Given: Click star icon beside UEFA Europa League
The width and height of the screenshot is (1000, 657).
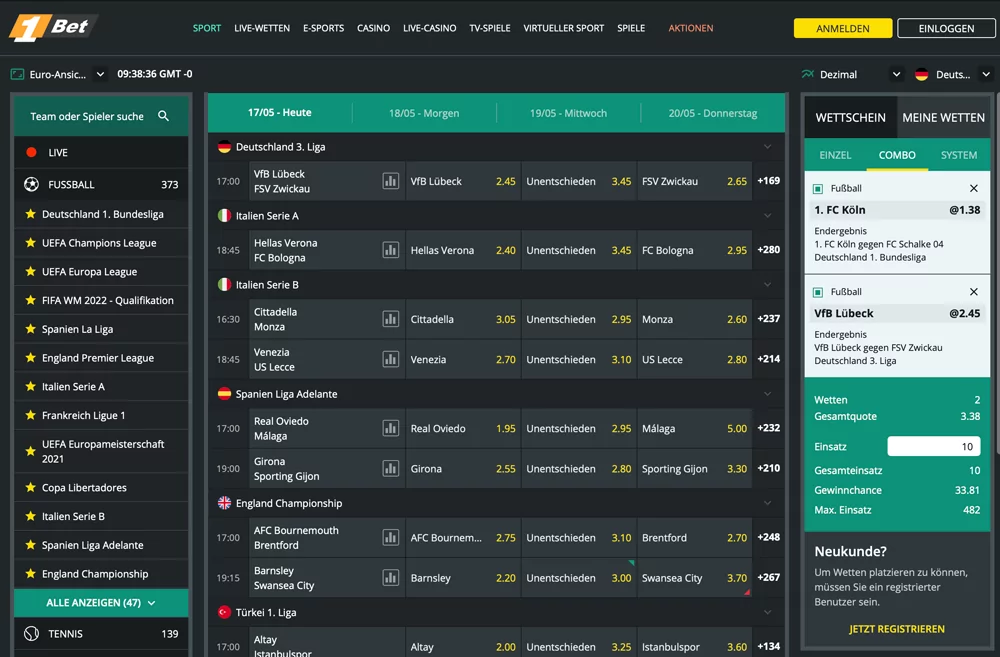Looking at the screenshot, I should tap(30, 271).
